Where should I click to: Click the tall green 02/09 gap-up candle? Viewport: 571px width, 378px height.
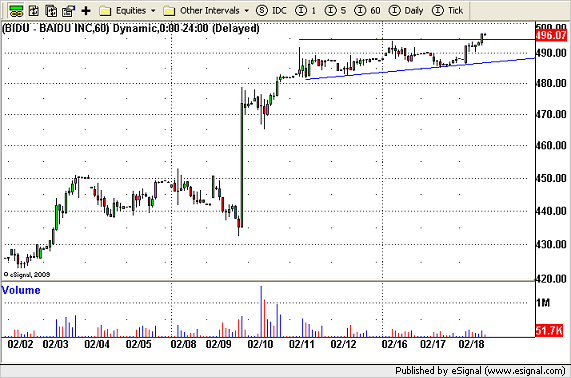pos(242,164)
